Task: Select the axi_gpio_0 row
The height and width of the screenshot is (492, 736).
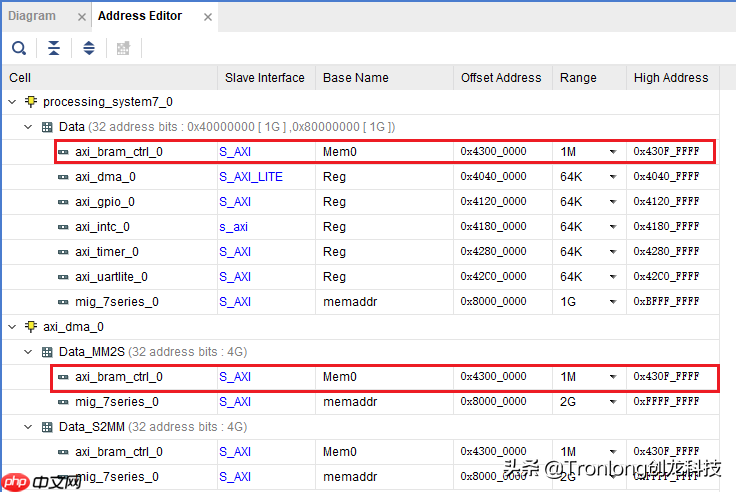Action: 360,202
